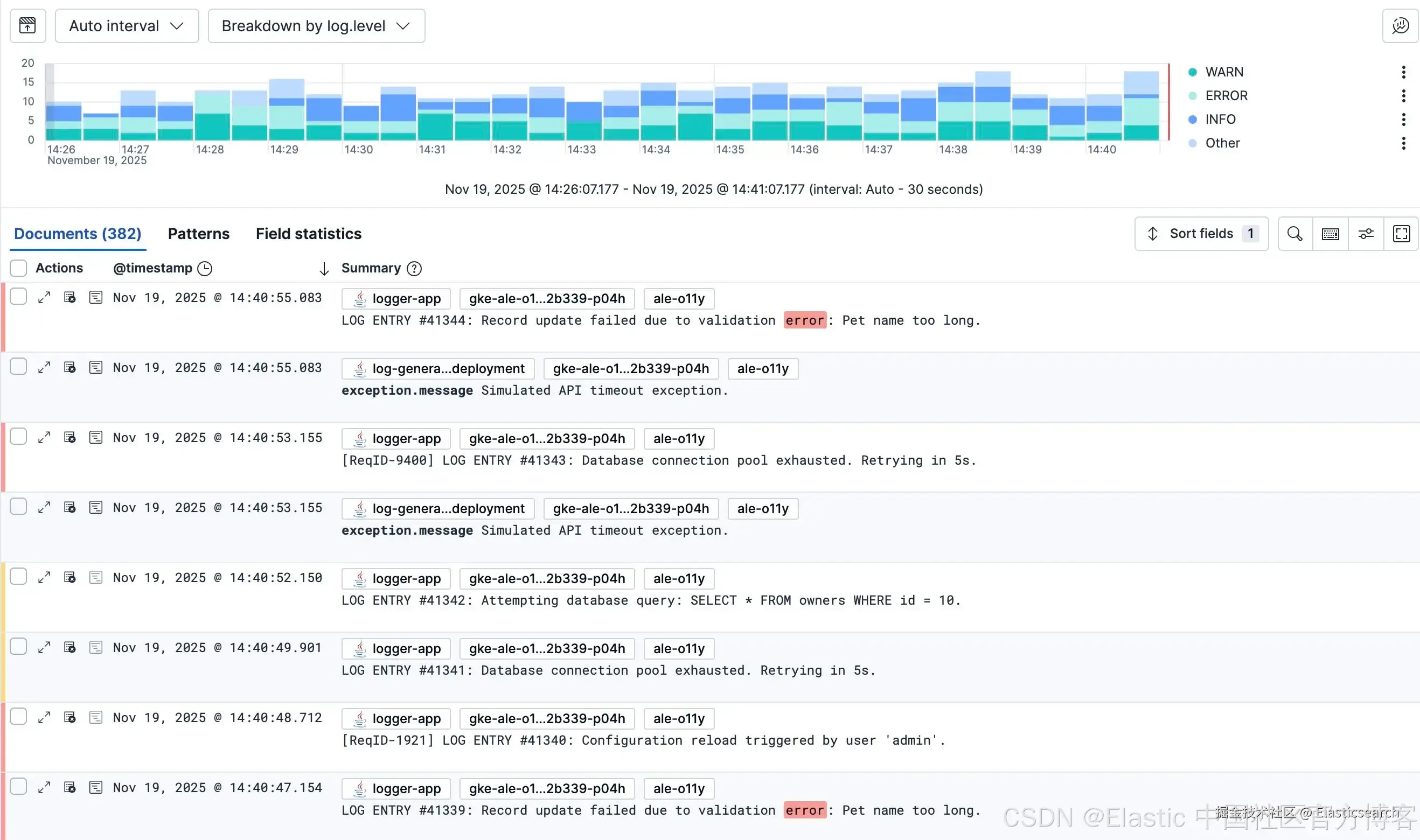Image resolution: width=1420 pixels, height=840 pixels.
Task: Click the search in table magnifier icon
Action: 1294,233
